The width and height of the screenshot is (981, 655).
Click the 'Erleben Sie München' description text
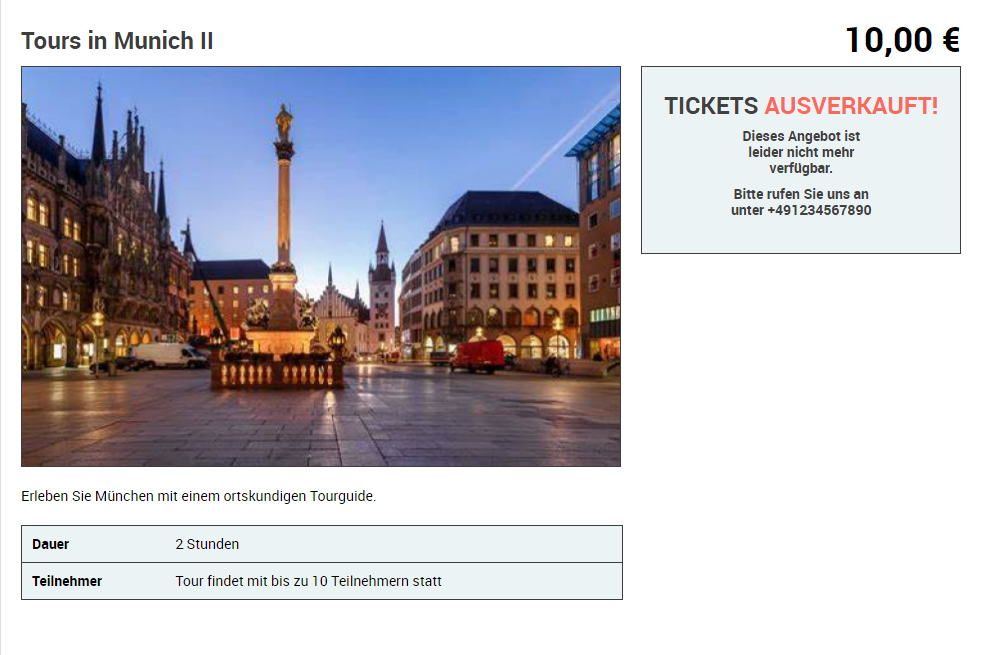[x=199, y=496]
